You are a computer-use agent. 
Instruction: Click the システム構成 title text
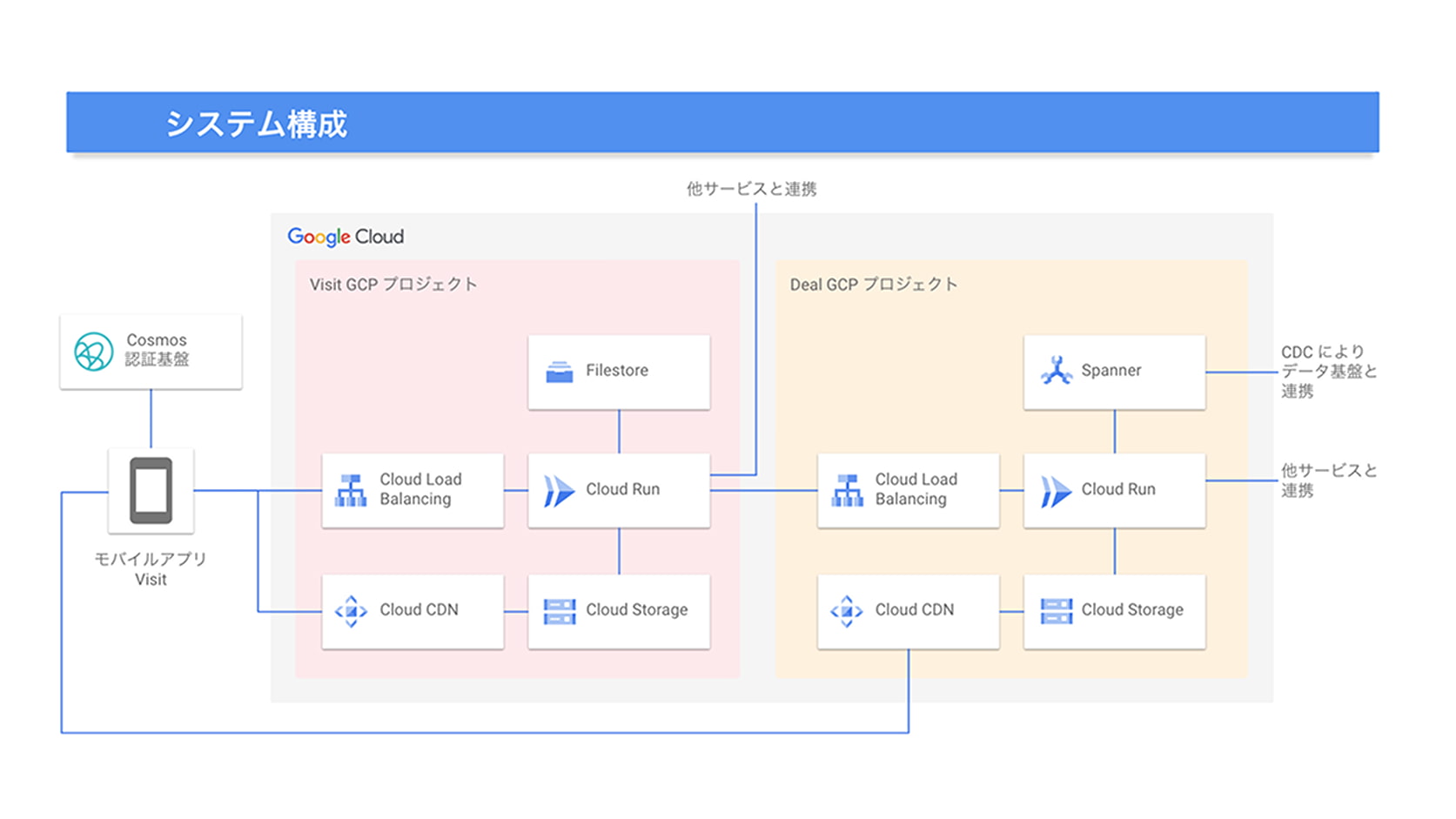[256, 124]
